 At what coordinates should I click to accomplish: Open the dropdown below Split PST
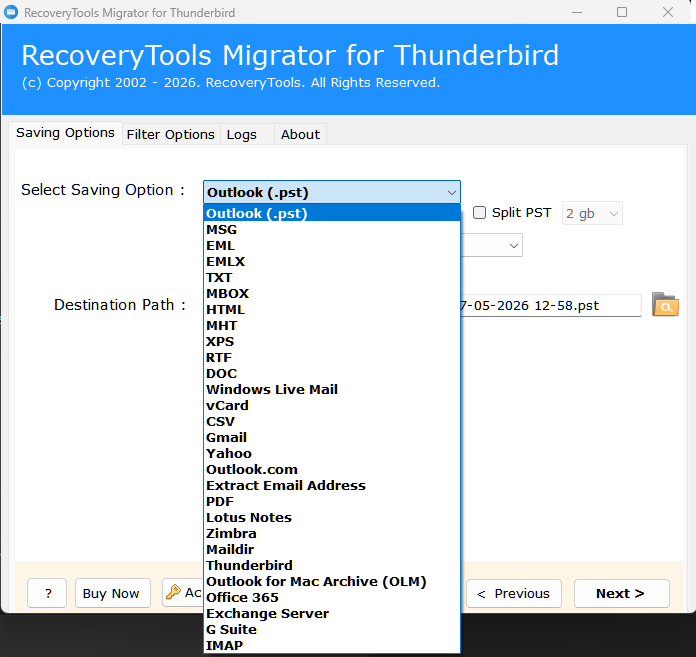[492, 245]
